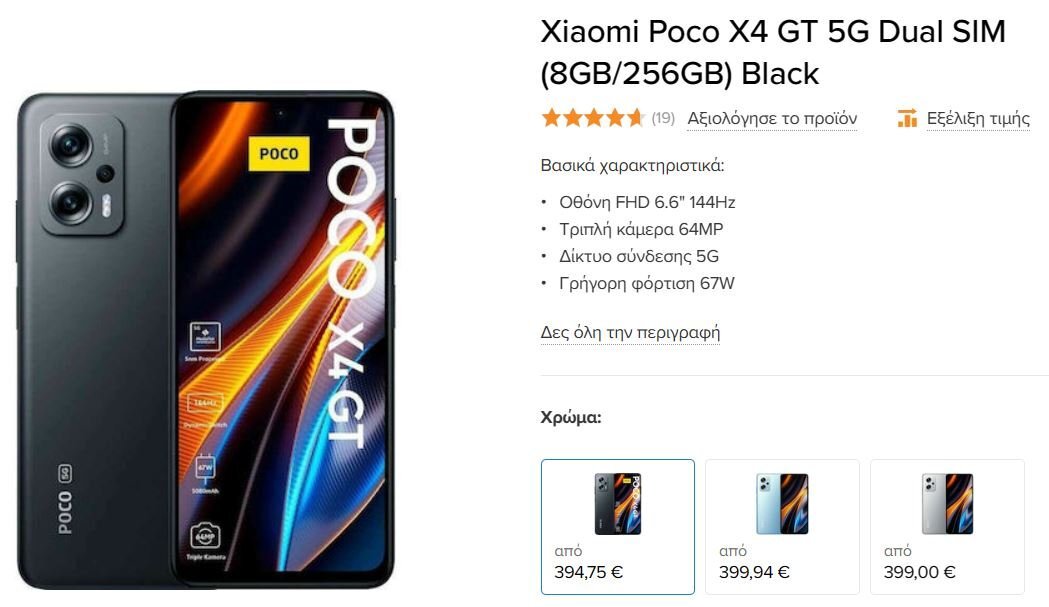Click the 144Hz icon on phone screen
The width and height of the screenshot is (1049, 607).
[204, 403]
